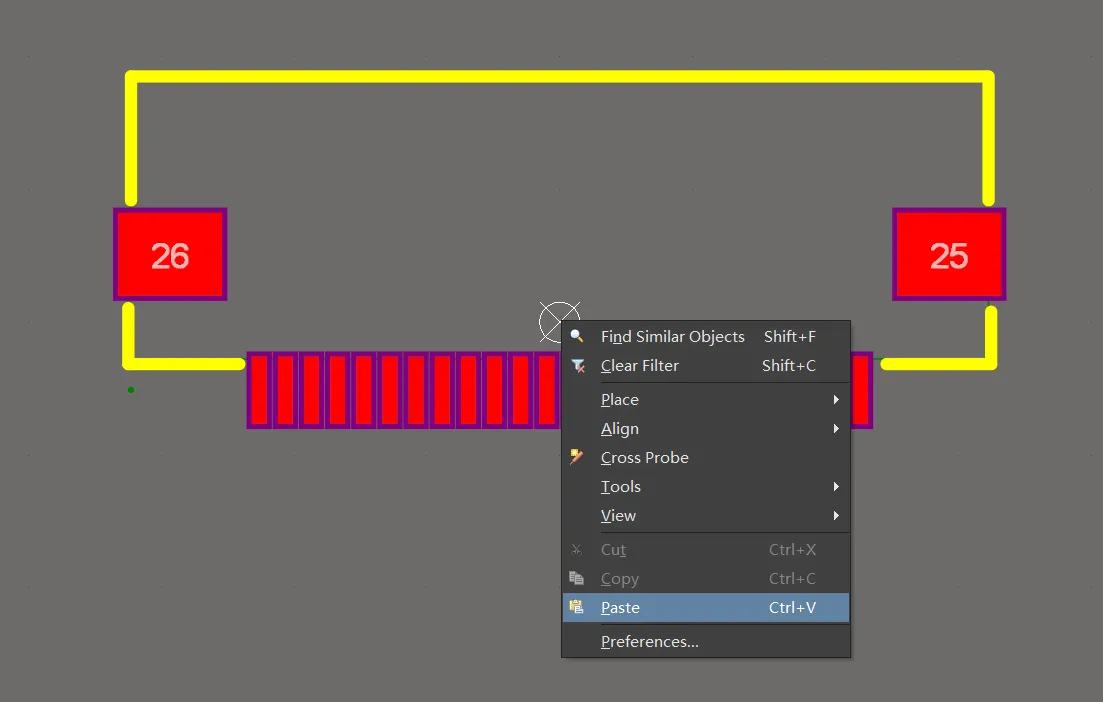The width and height of the screenshot is (1103, 702).
Task: Open the View submenu
Action: point(706,516)
